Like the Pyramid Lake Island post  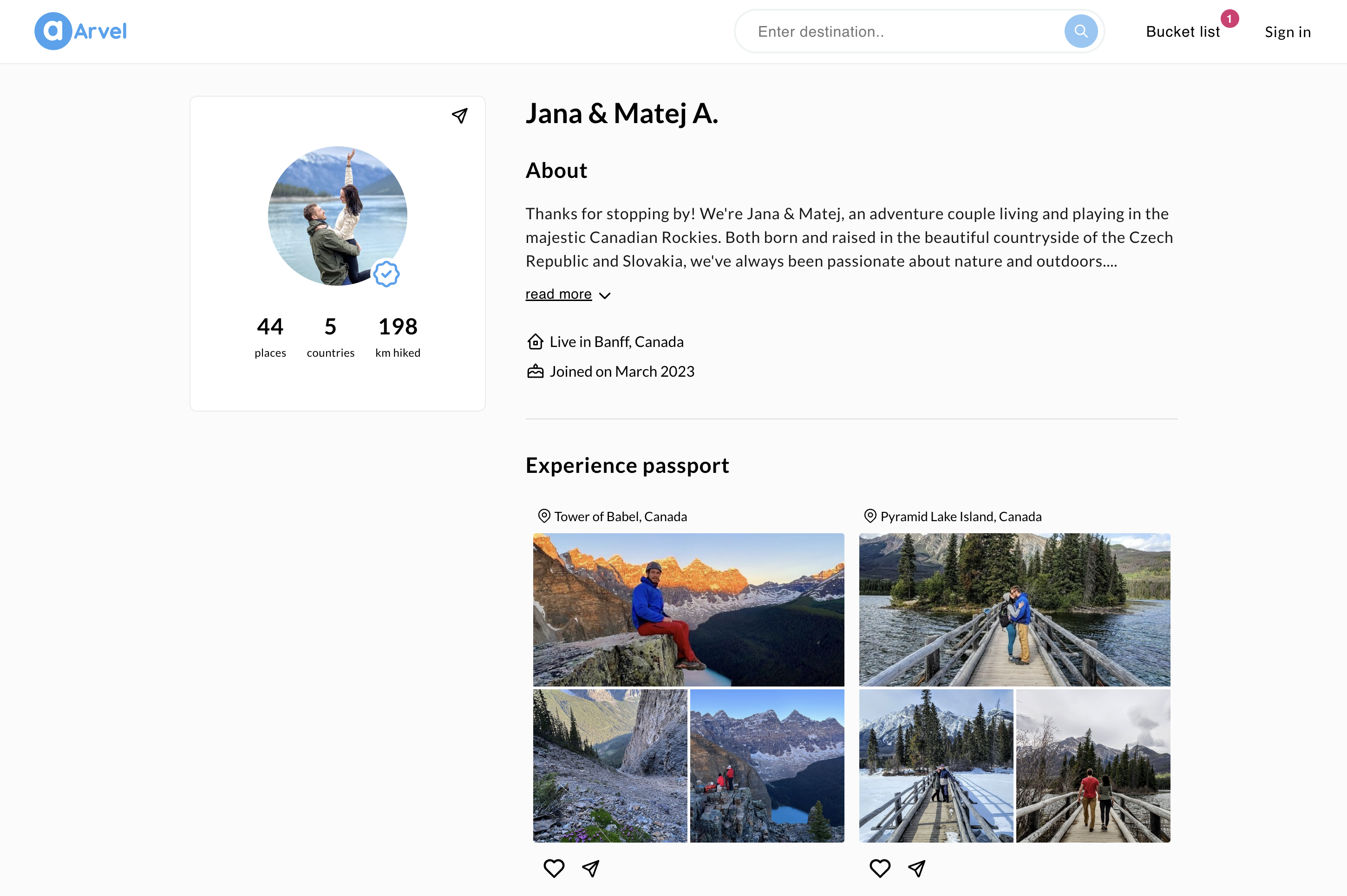pyautogui.click(x=880, y=868)
